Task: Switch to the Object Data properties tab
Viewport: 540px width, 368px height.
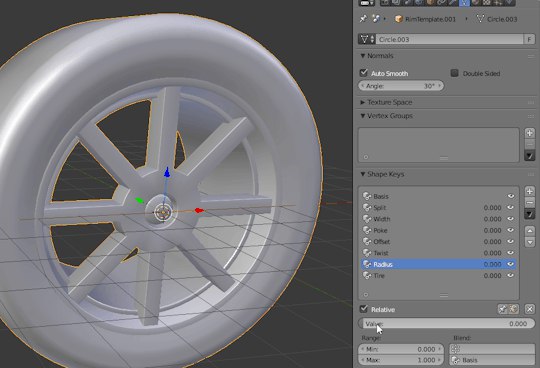Action: (464, 3)
